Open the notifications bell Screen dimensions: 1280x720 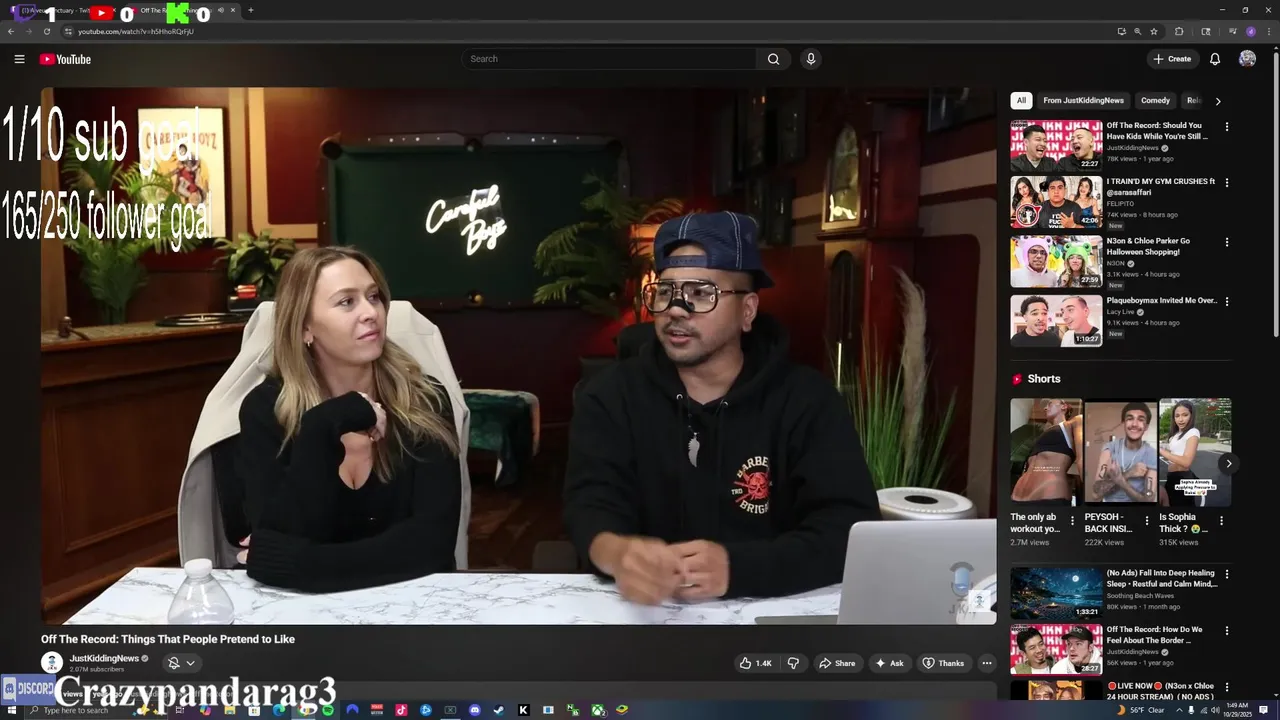click(1215, 59)
